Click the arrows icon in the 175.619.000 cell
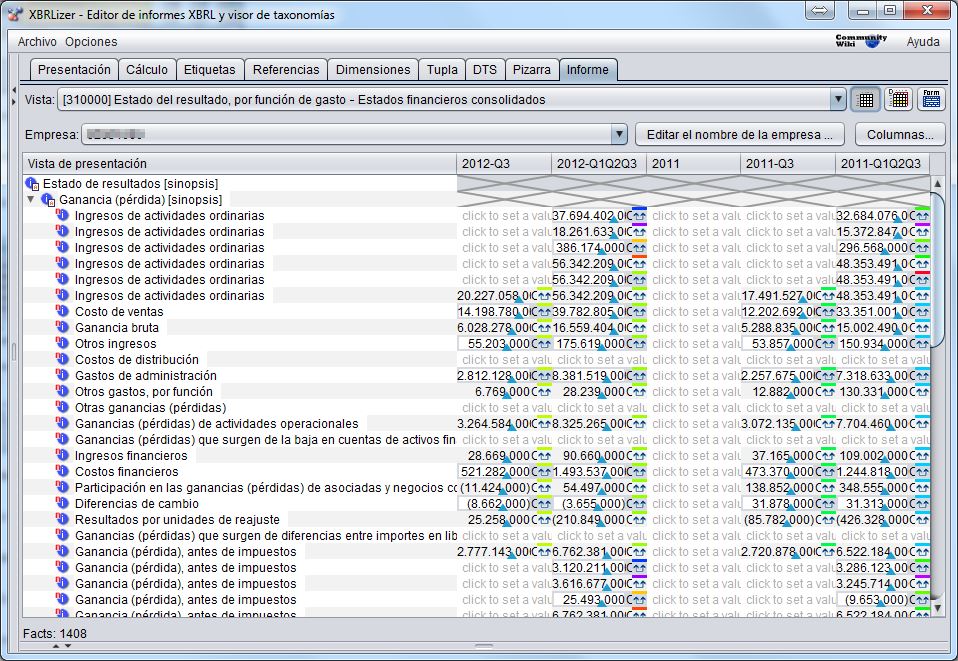The image size is (958, 661). [639, 344]
